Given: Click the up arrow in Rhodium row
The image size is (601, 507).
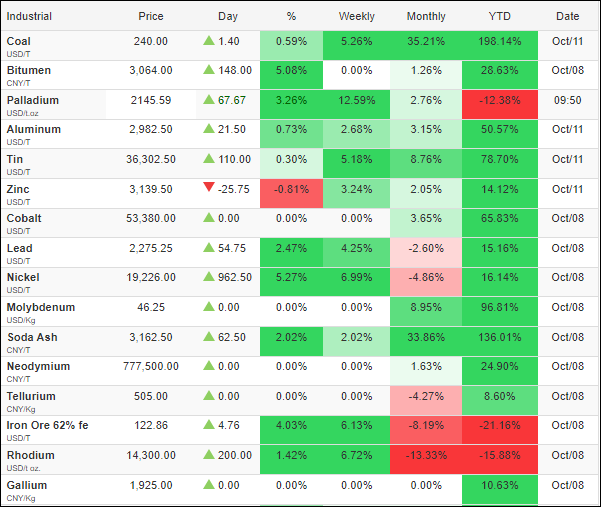Looking at the screenshot, I should (209, 456).
